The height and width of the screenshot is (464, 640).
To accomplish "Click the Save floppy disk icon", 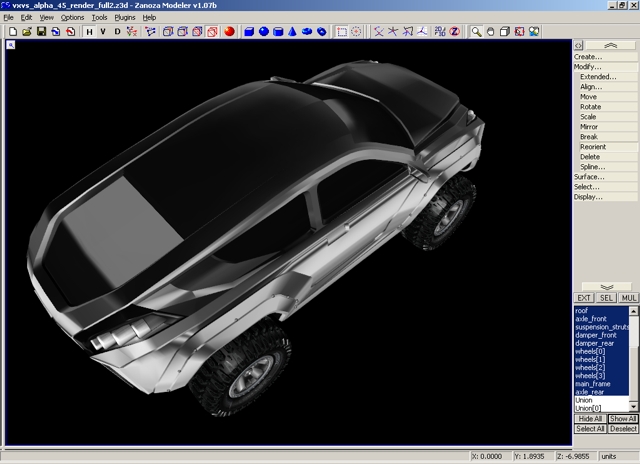I will (41, 32).
